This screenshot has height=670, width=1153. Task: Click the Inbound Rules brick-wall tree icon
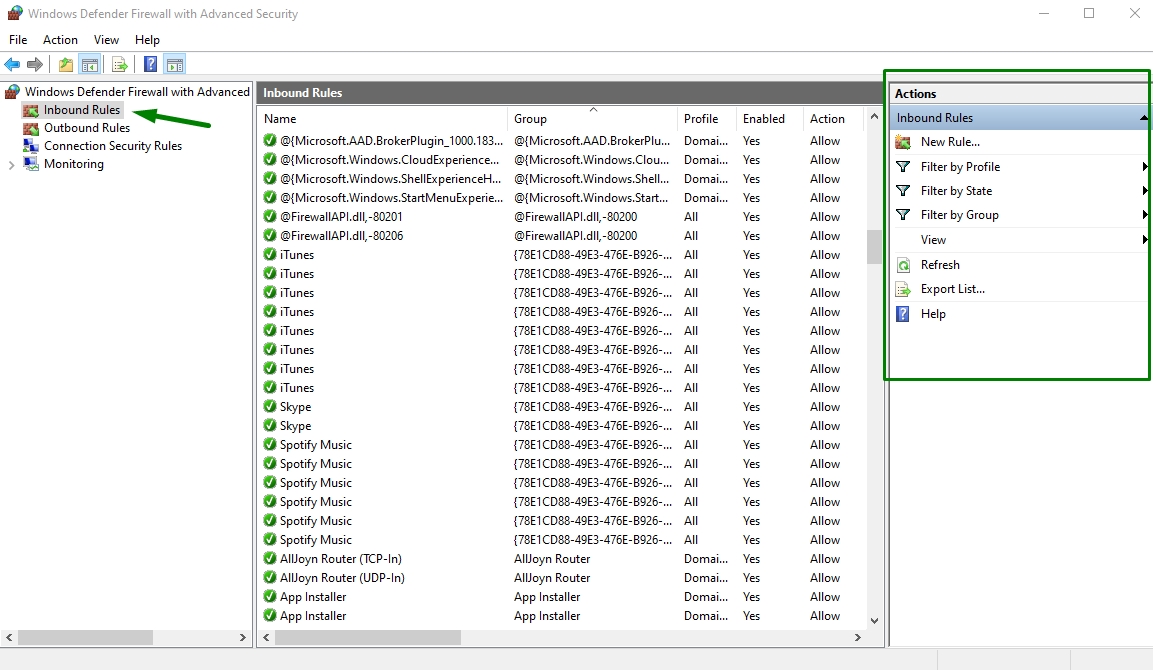point(31,110)
